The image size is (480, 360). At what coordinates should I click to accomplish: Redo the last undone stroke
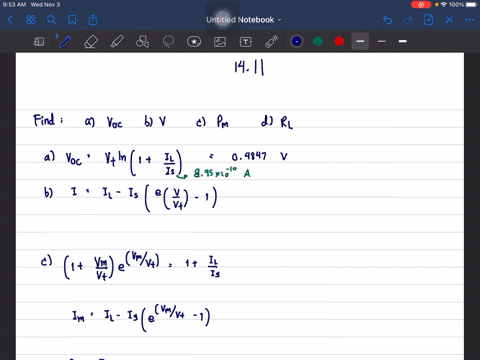click(x=408, y=20)
